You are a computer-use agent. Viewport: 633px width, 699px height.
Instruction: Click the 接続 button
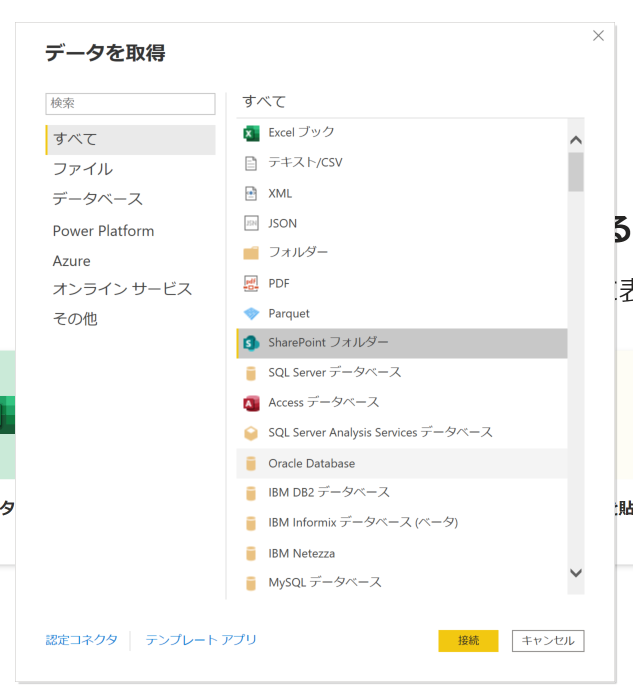pos(468,641)
